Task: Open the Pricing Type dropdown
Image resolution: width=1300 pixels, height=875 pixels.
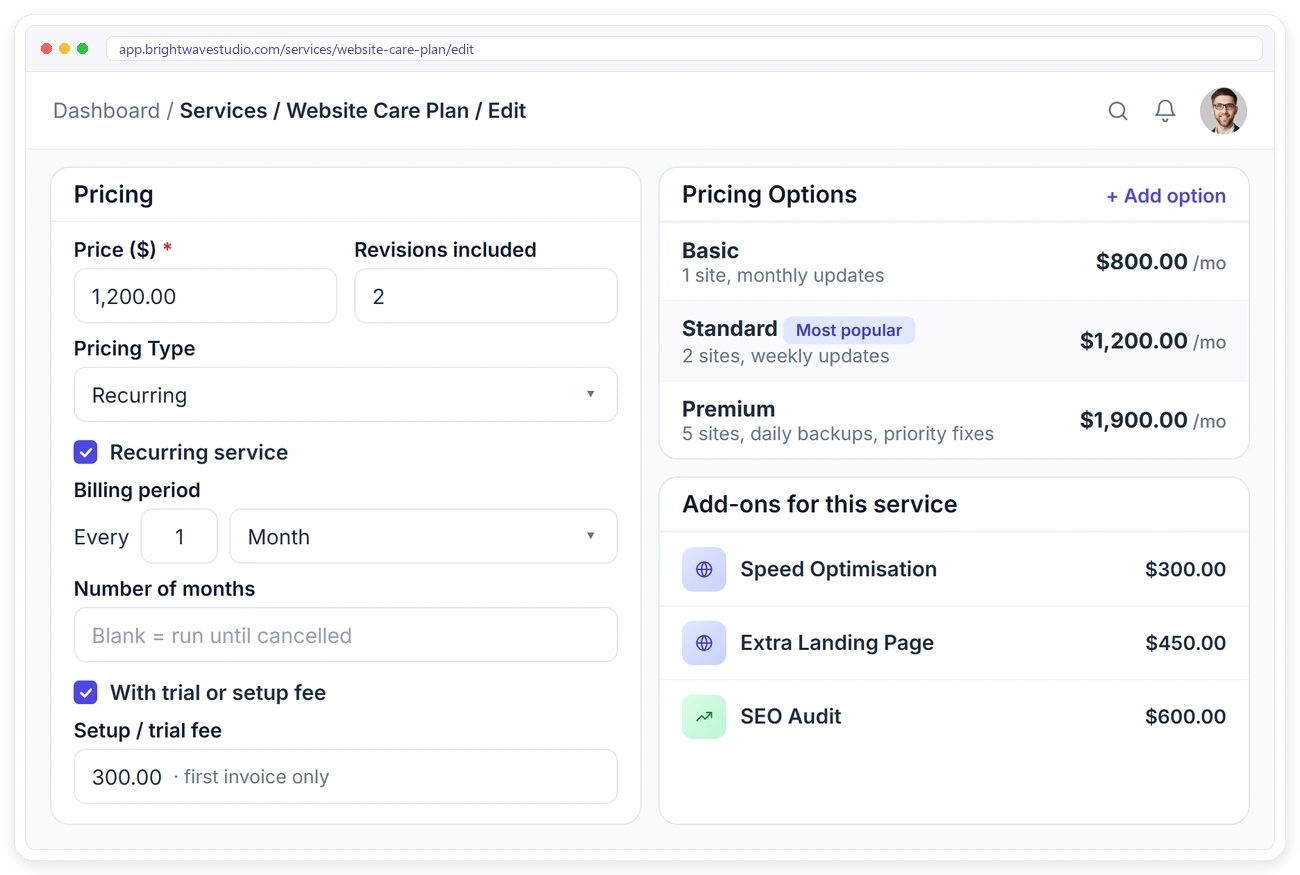Action: click(x=345, y=395)
